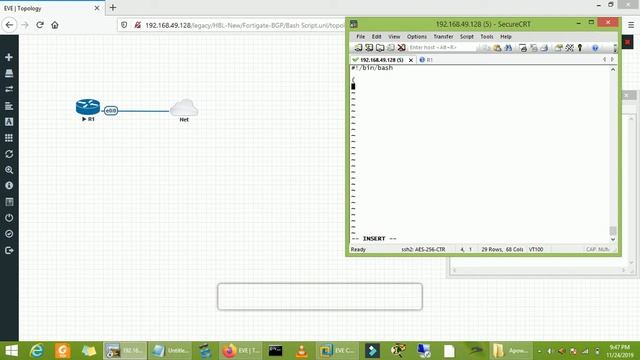Click the power icon in EVE sidebar
Screen dimensions: 640x360
pyautogui.click(x=9, y=218)
